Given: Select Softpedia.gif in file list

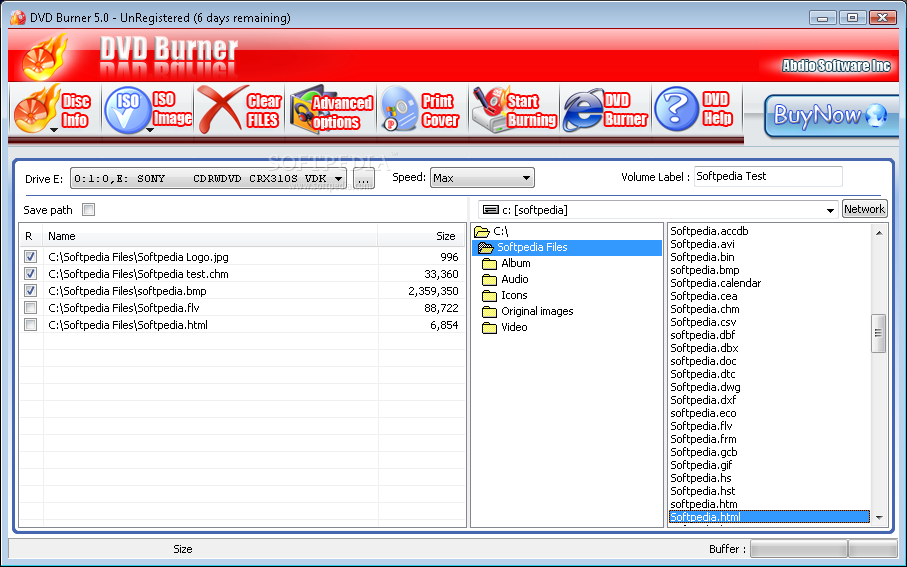Looking at the screenshot, I should click(701, 465).
